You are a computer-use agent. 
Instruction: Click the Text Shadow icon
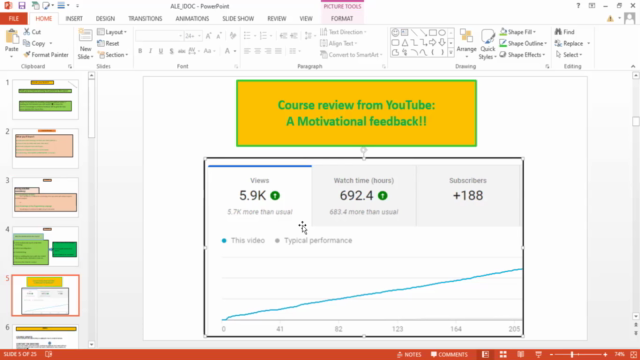tap(171, 51)
